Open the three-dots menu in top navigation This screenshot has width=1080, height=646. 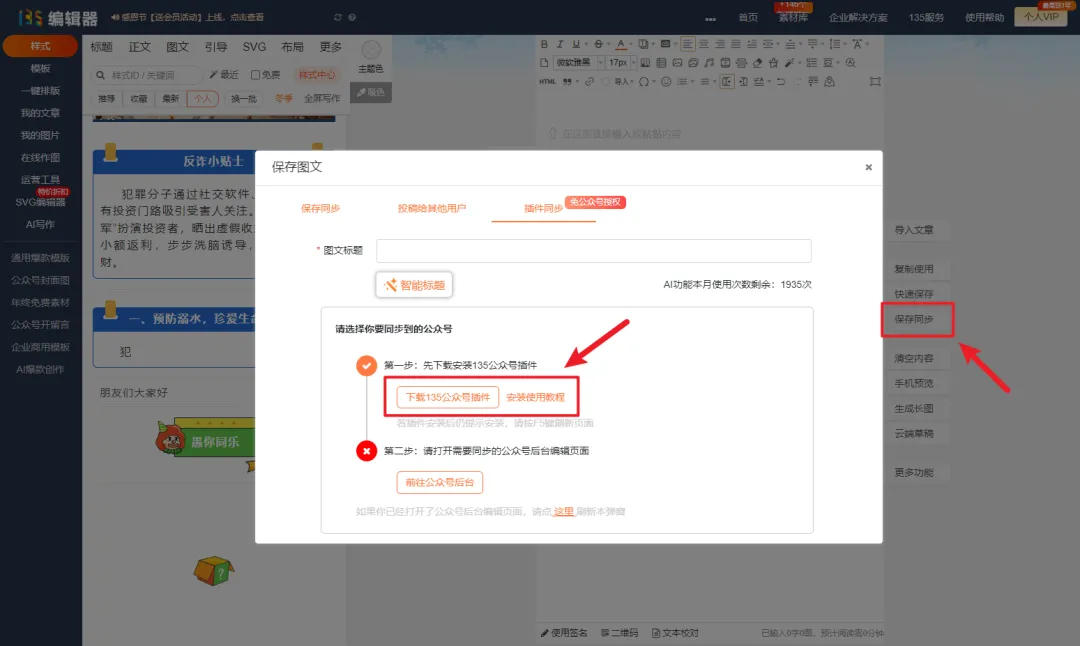(710, 19)
